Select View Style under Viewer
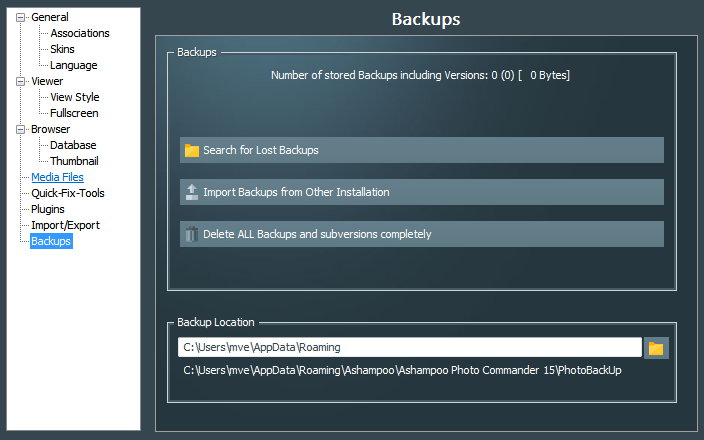The image size is (704, 440). coord(75,97)
